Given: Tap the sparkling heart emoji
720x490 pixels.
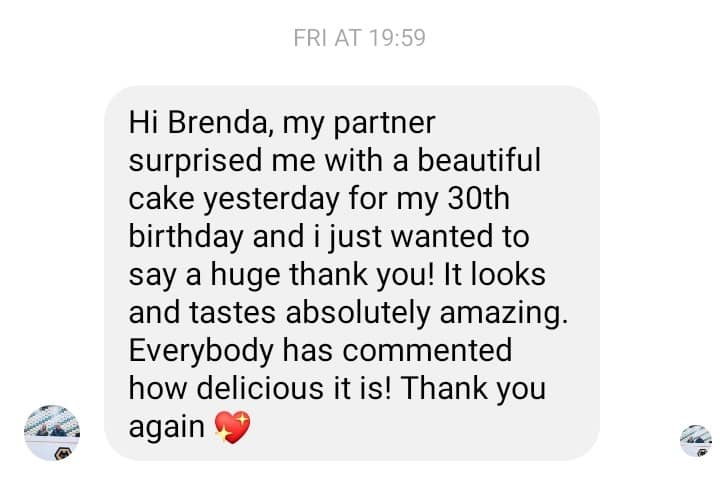Looking at the screenshot, I should click(232, 428).
